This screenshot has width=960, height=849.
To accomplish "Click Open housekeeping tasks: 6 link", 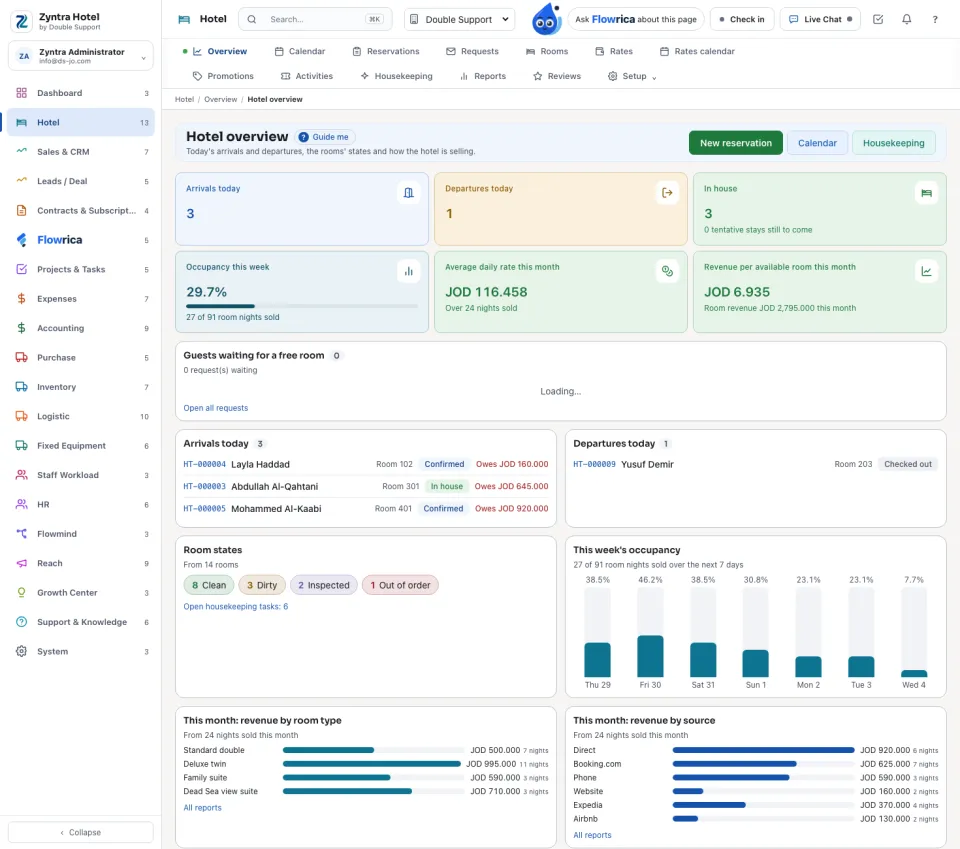I will (236, 607).
